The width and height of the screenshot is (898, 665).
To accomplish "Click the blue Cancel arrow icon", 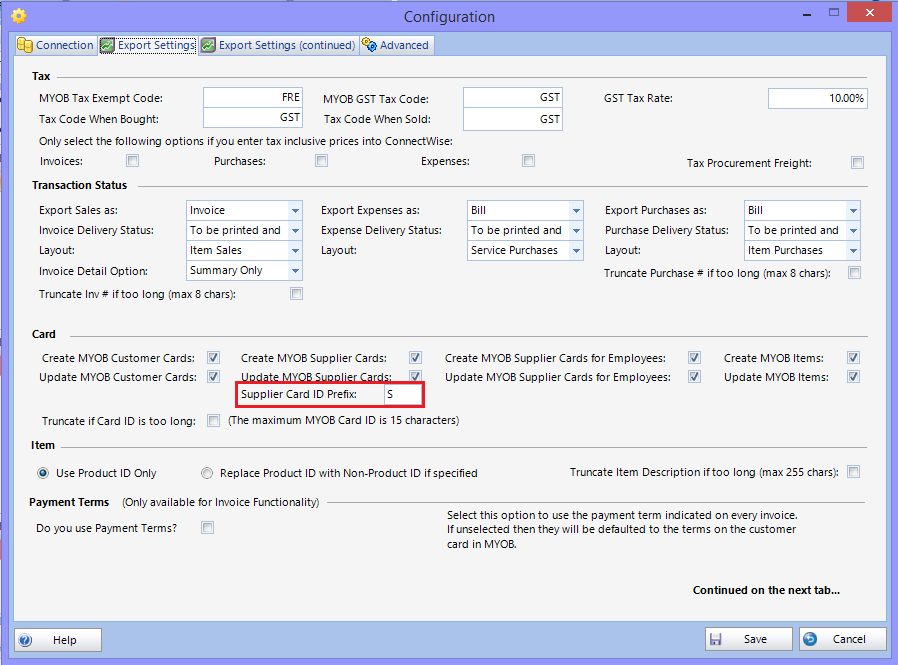I will [x=810, y=639].
